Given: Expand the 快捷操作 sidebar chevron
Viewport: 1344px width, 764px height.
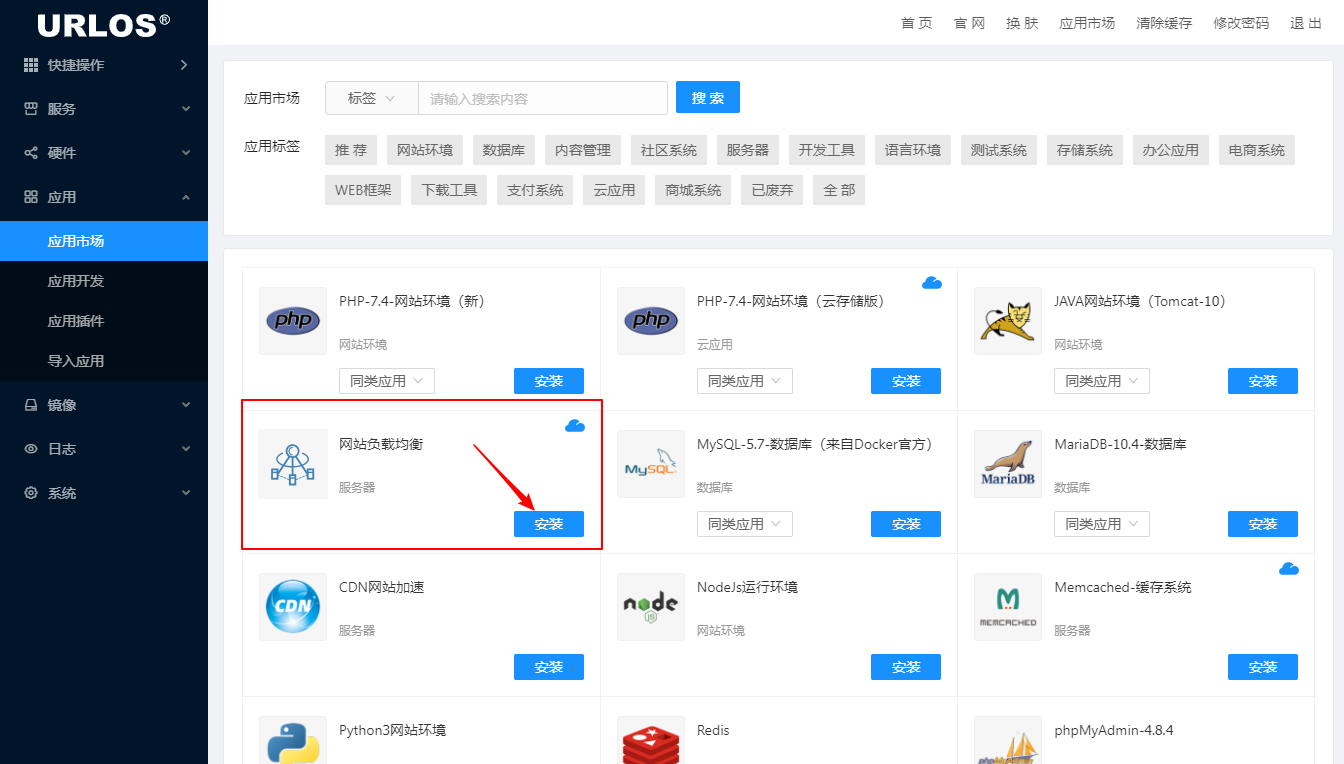Looking at the screenshot, I should click(184, 65).
